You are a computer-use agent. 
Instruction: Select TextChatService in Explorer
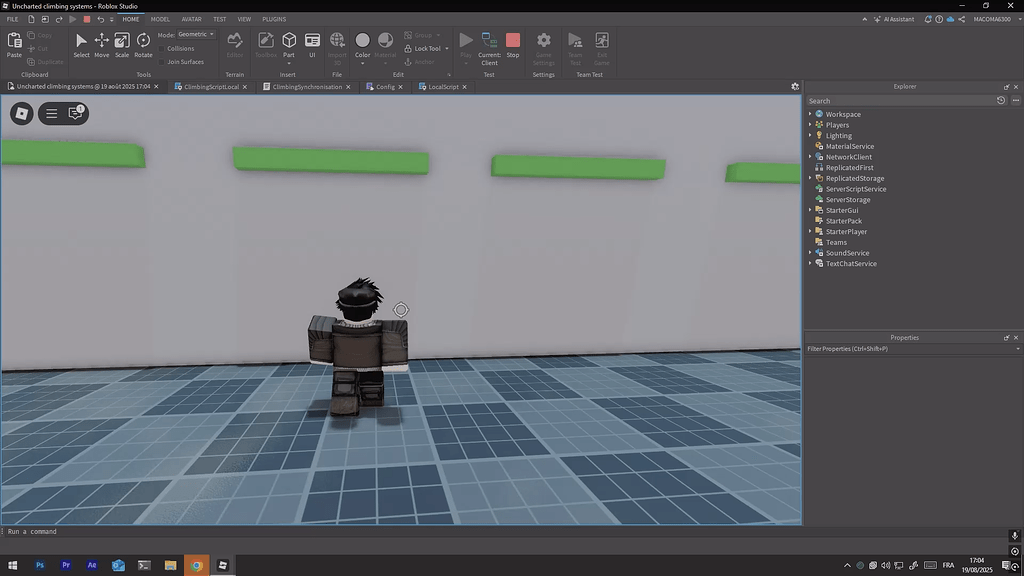pyautogui.click(x=851, y=264)
